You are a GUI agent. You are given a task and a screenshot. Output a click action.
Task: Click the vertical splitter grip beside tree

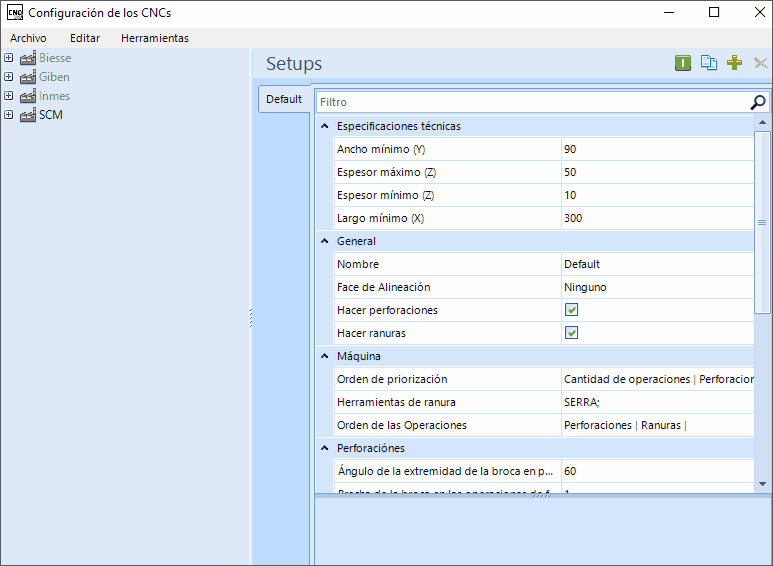click(251, 318)
